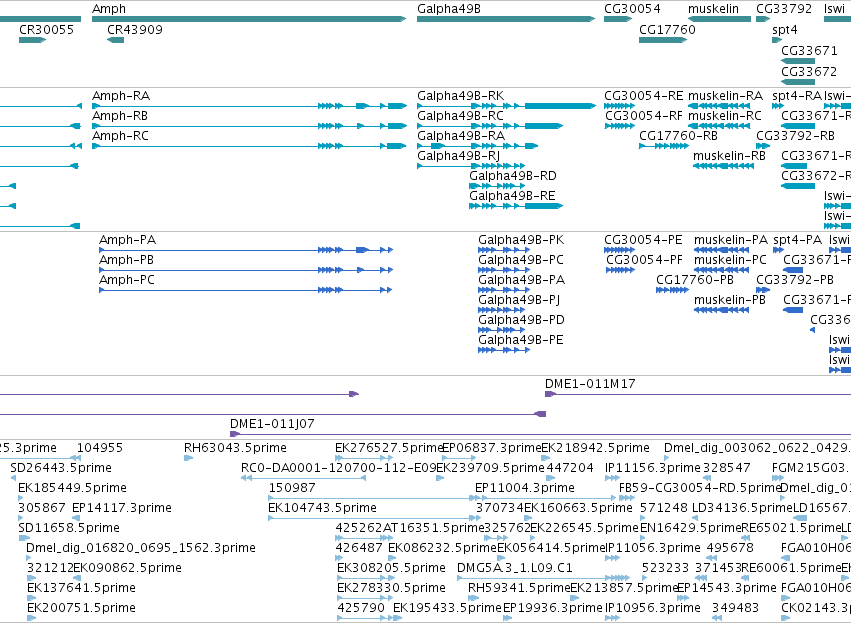Click the CG17760-PB protein label
The width and height of the screenshot is (851, 623).
(694, 280)
